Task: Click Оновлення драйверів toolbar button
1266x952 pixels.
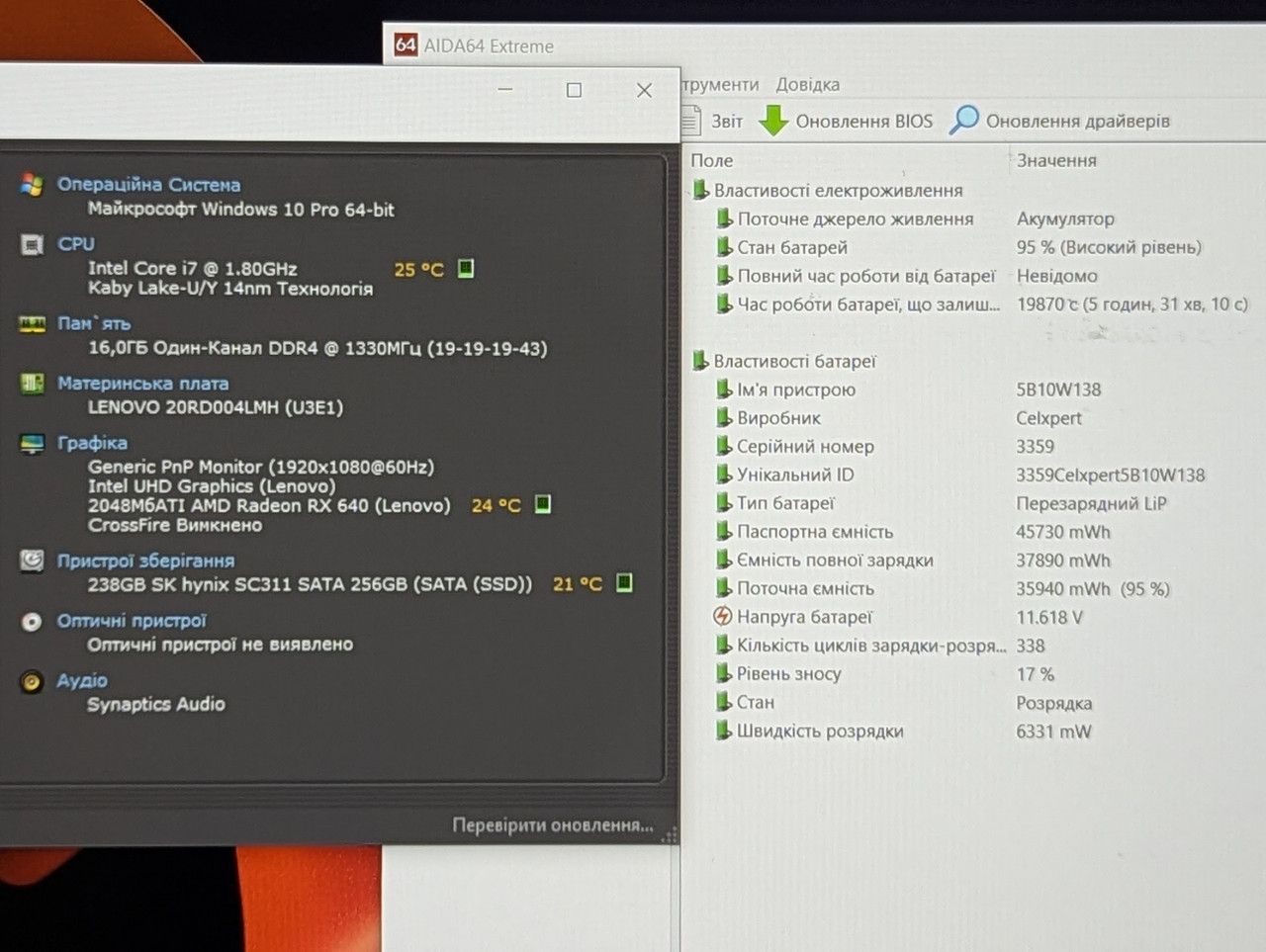Action: 1059,121
